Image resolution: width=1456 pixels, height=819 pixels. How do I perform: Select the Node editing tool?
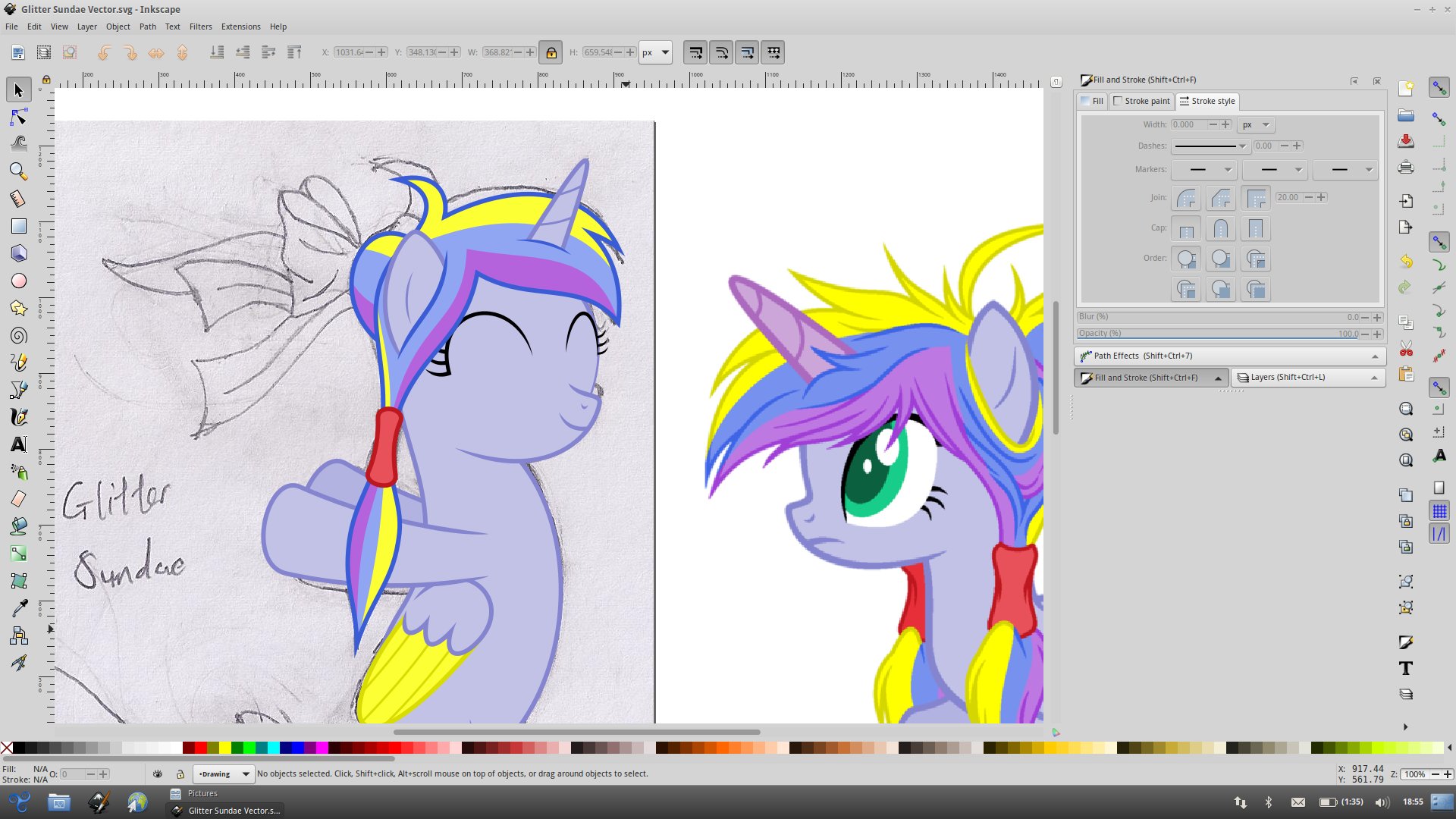coord(18,117)
